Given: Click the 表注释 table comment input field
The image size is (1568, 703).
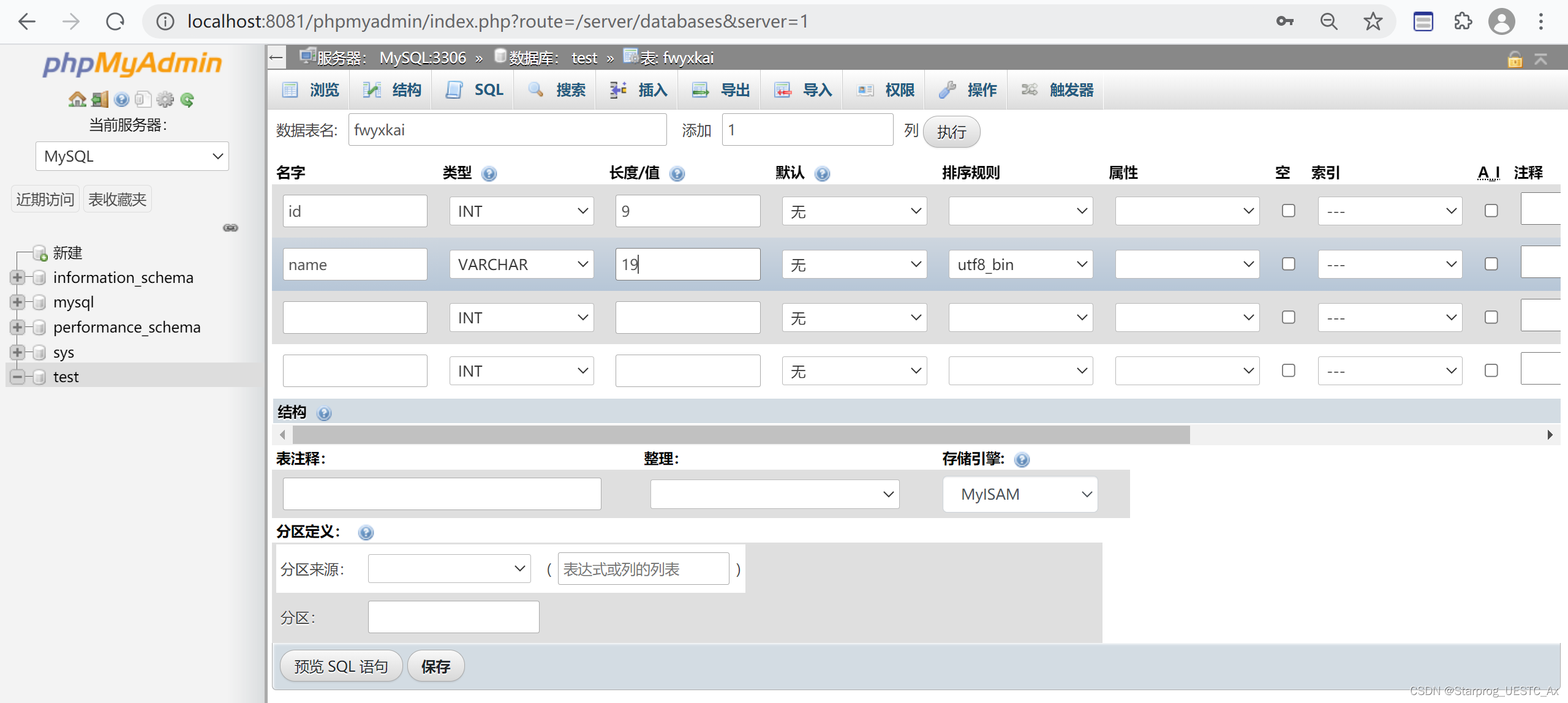Looking at the screenshot, I should click(x=442, y=494).
